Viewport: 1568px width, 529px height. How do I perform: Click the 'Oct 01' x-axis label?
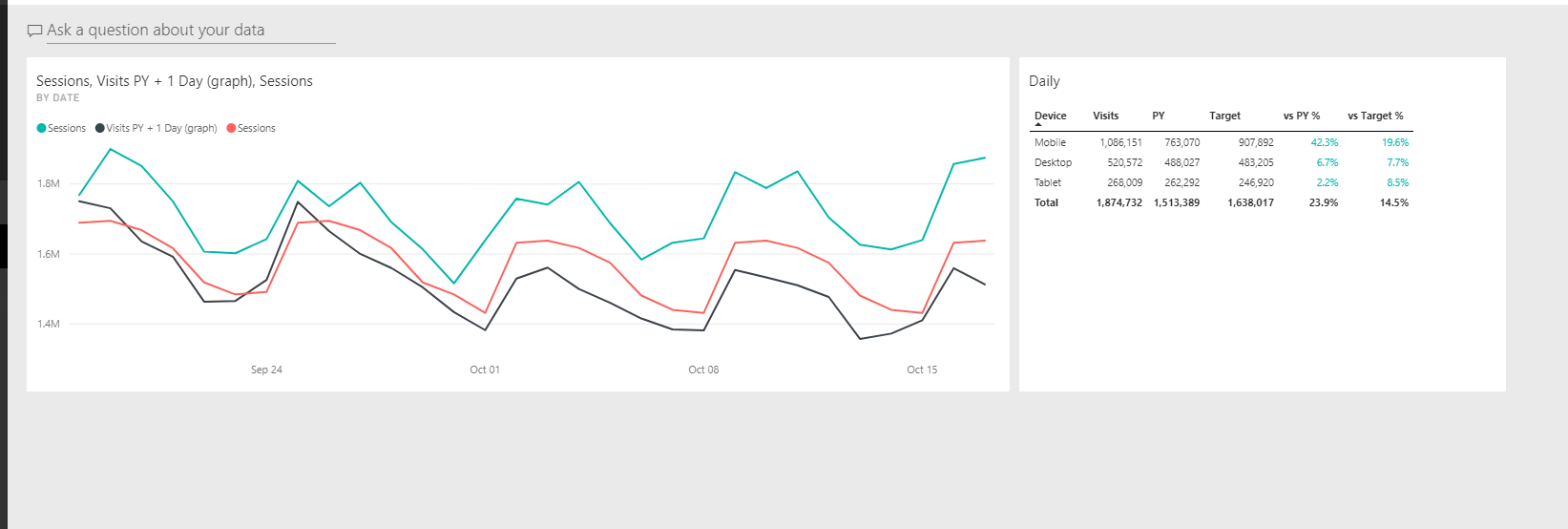click(x=485, y=370)
